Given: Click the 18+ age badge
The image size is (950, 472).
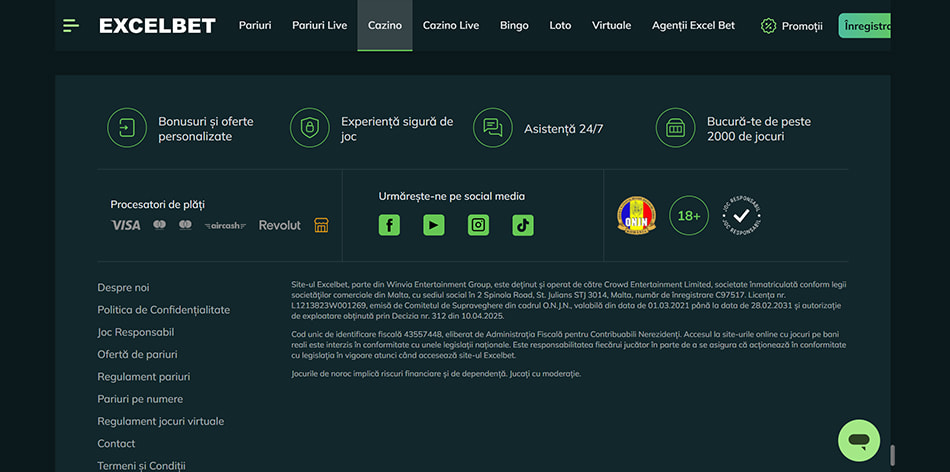Looking at the screenshot, I should point(689,215).
